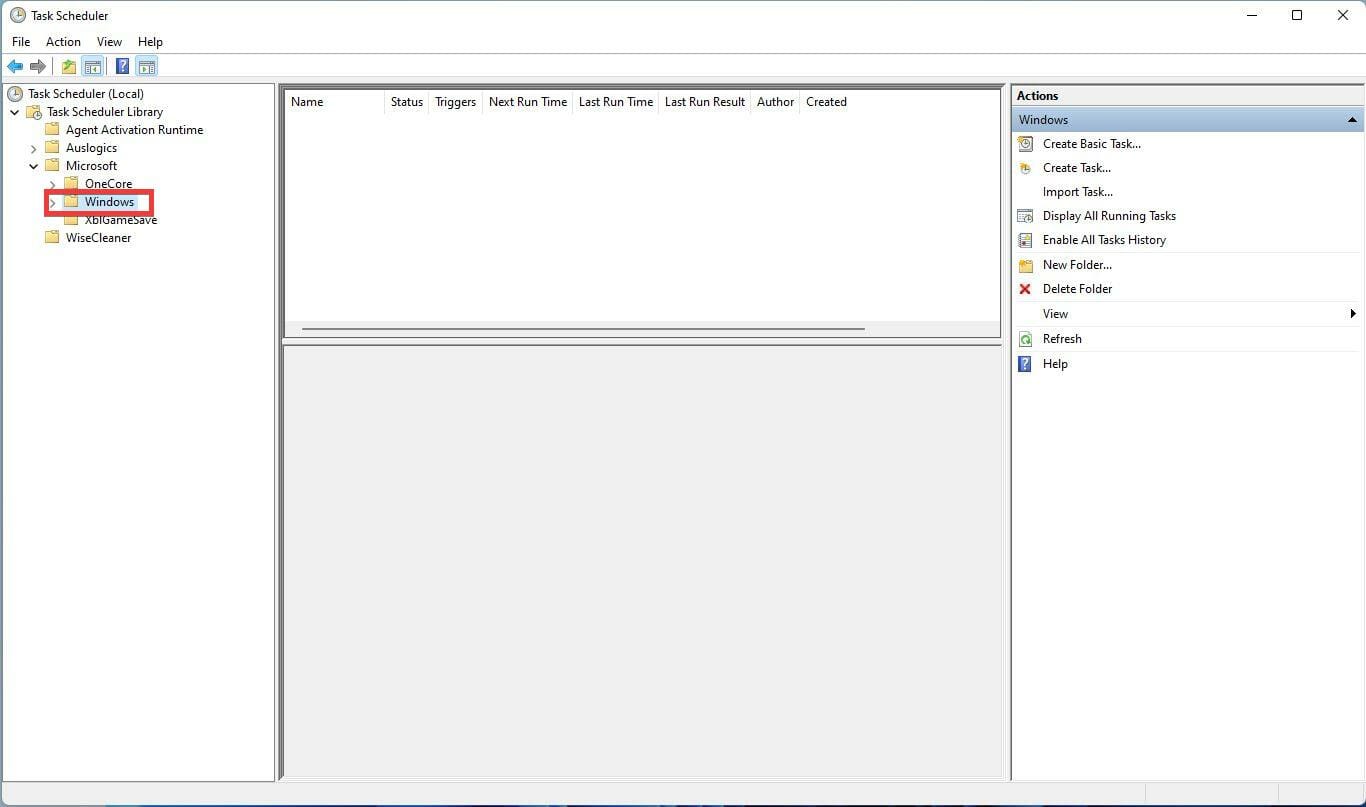This screenshot has width=1366, height=807.
Task: Click the task list horizontal scrollbar
Action: pyautogui.click(x=583, y=328)
